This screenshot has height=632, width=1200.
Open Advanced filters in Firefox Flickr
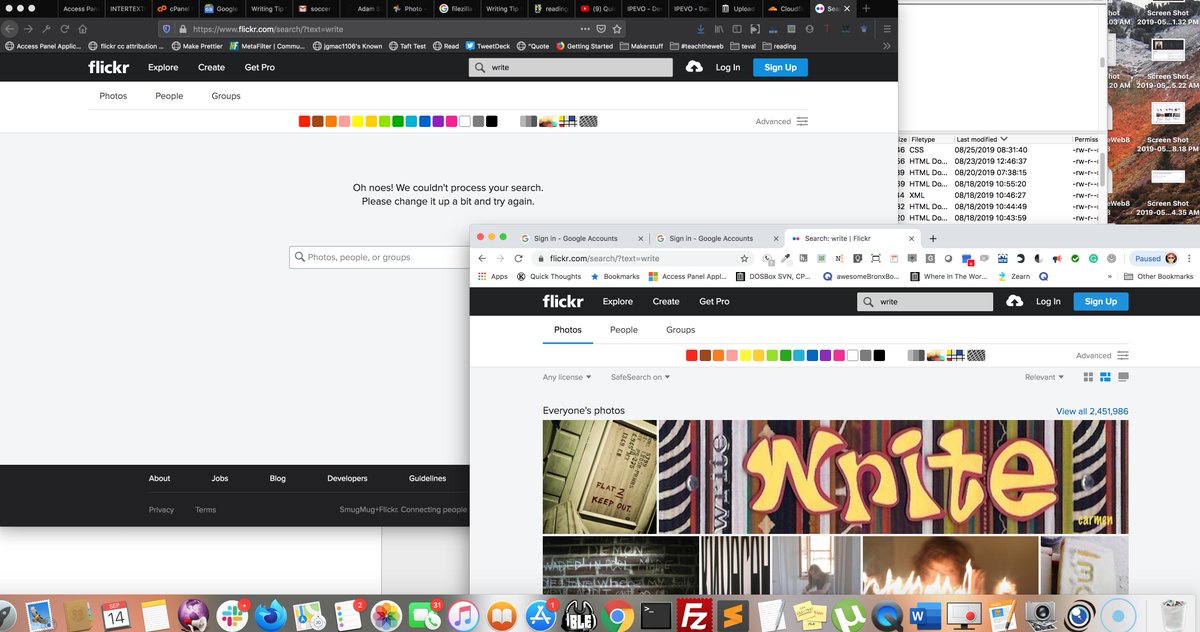coord(782,121)
